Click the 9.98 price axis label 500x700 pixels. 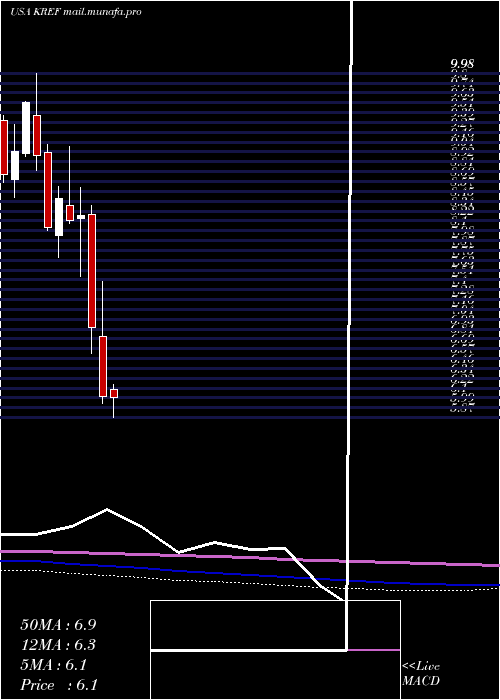462,64
